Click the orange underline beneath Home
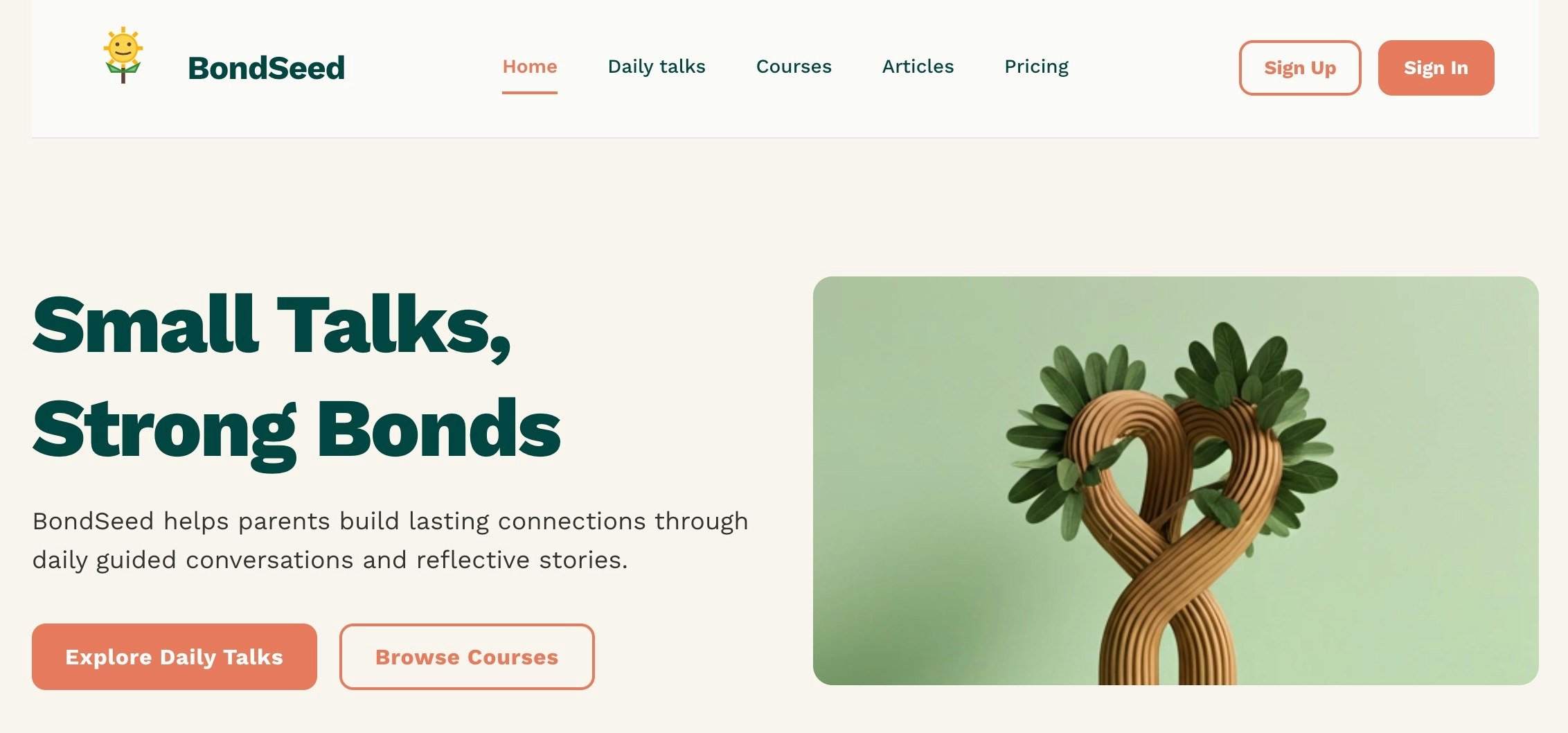The image size is (1568, 733). tap(530, 92)
